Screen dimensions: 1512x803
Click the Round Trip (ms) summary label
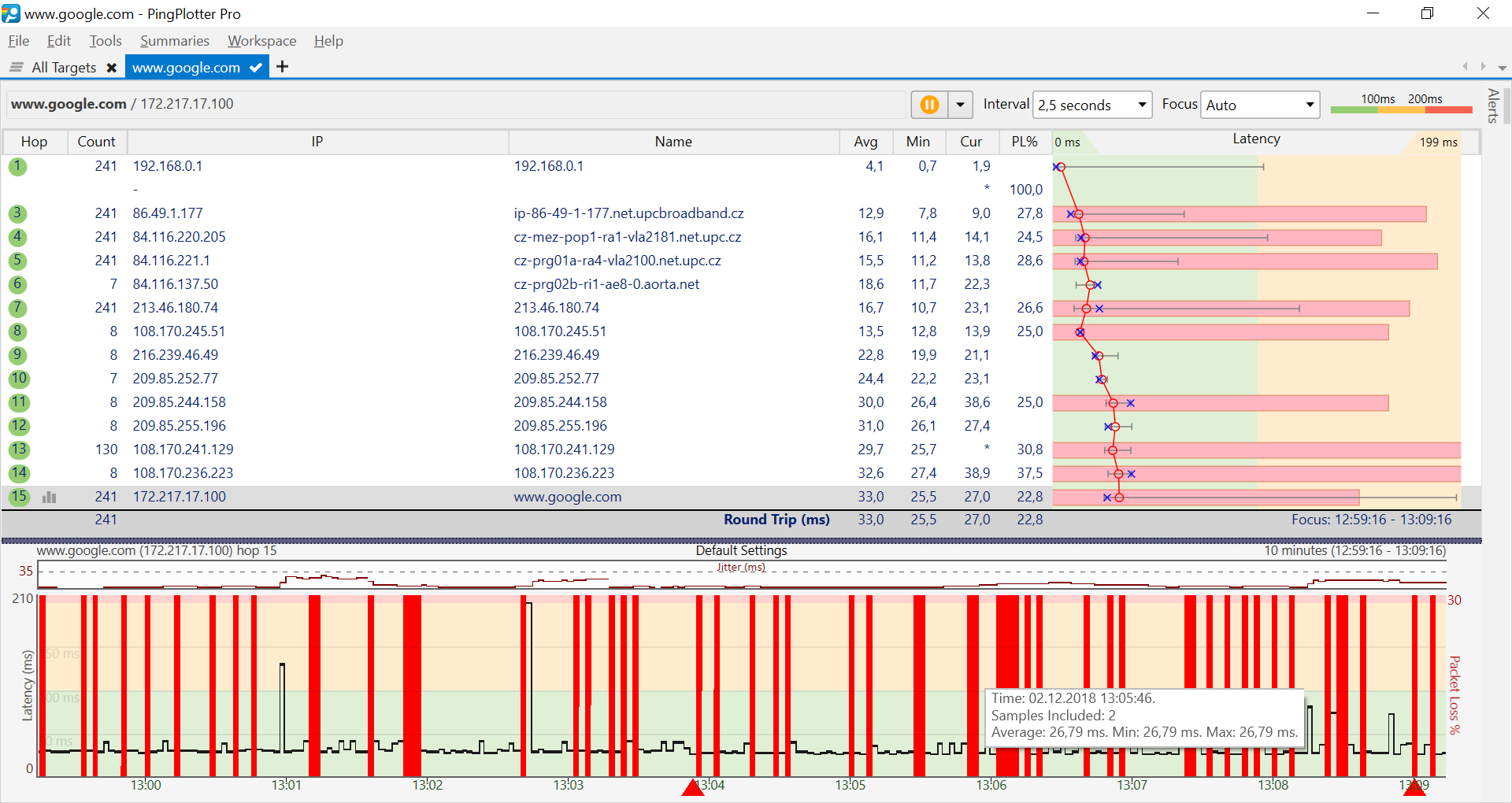pos(776,520)
